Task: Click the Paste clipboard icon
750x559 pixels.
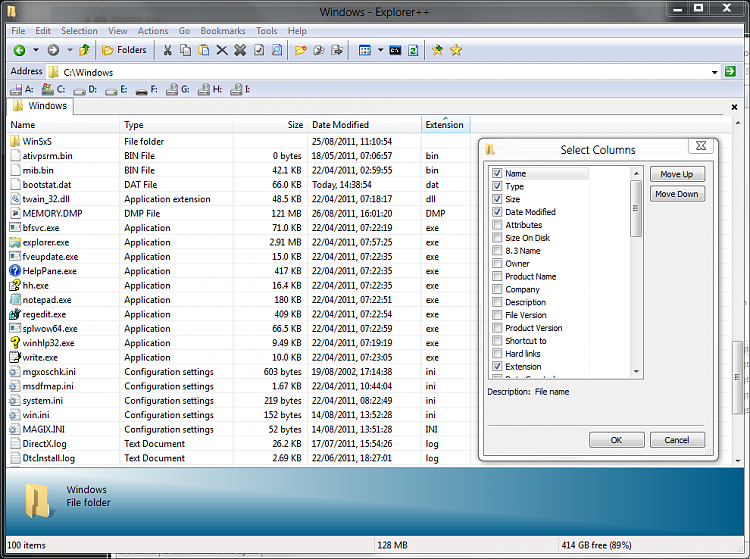Action: (203, 50)
